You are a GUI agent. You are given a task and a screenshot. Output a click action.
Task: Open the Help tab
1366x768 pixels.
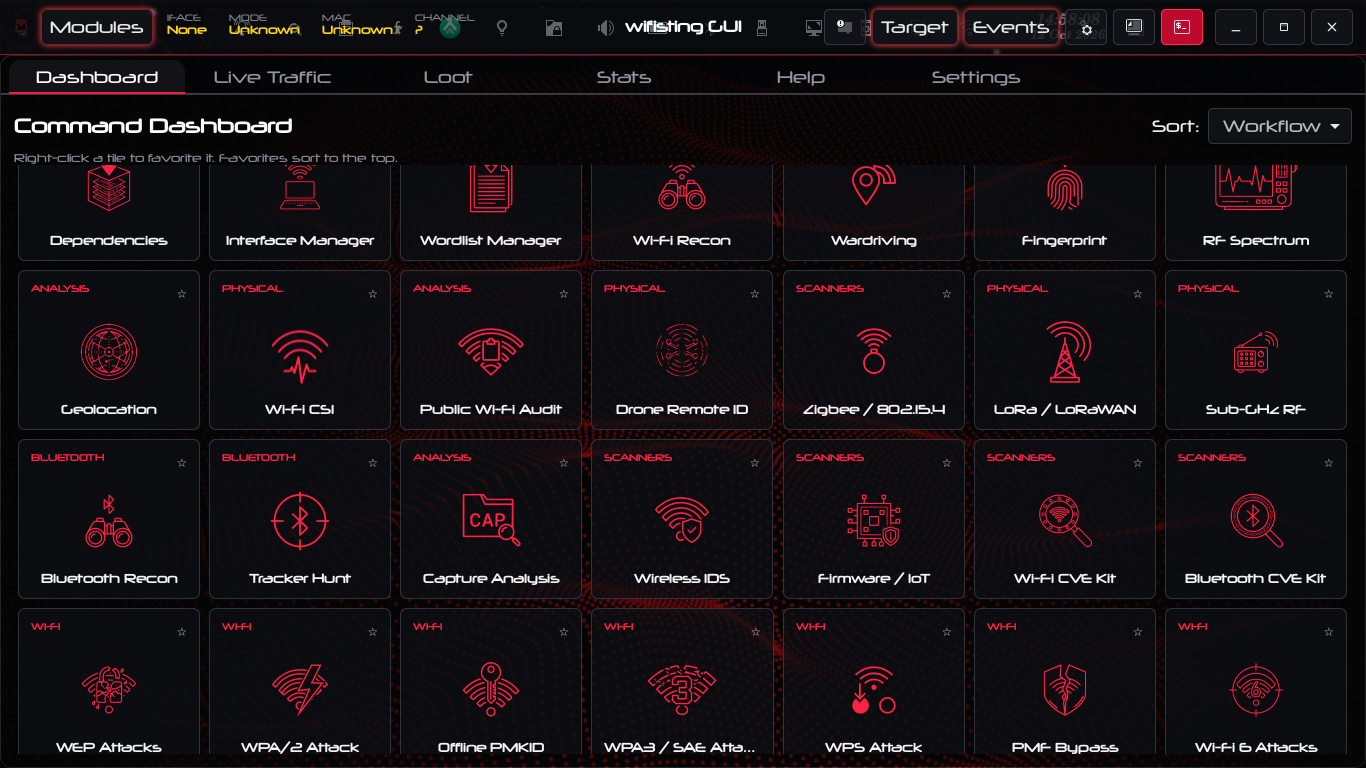800,77
